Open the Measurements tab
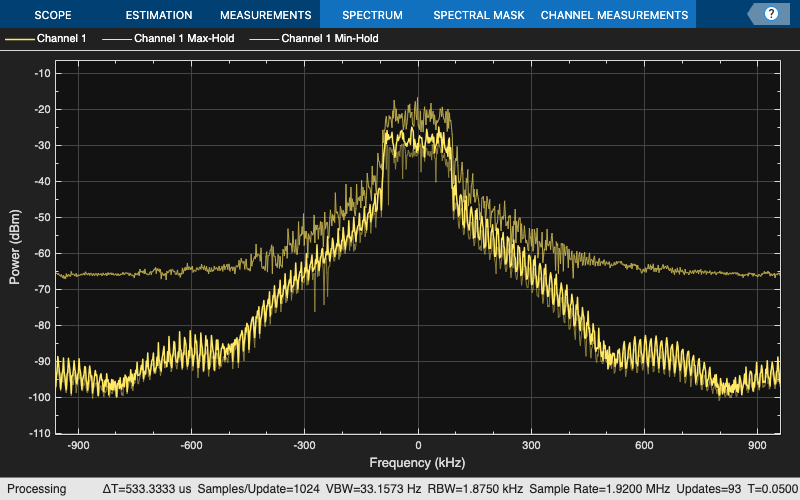The width and height of the screenshot is (800, 500). [265, 15]
